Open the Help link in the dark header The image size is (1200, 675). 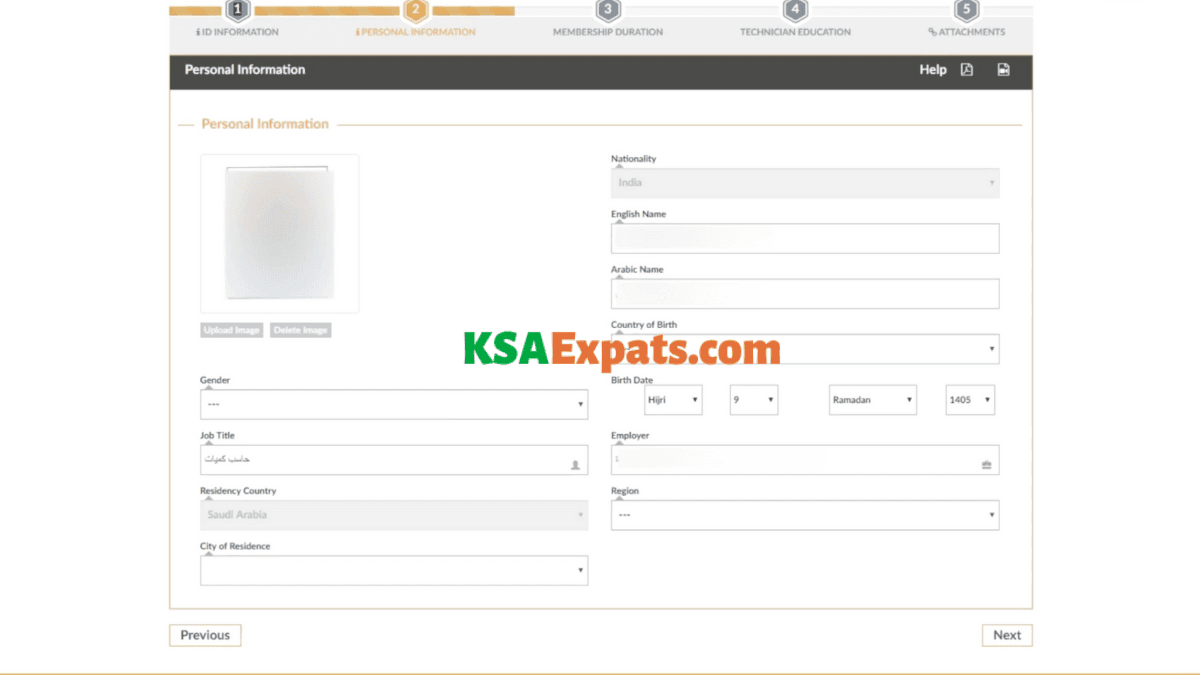(933, 69)
